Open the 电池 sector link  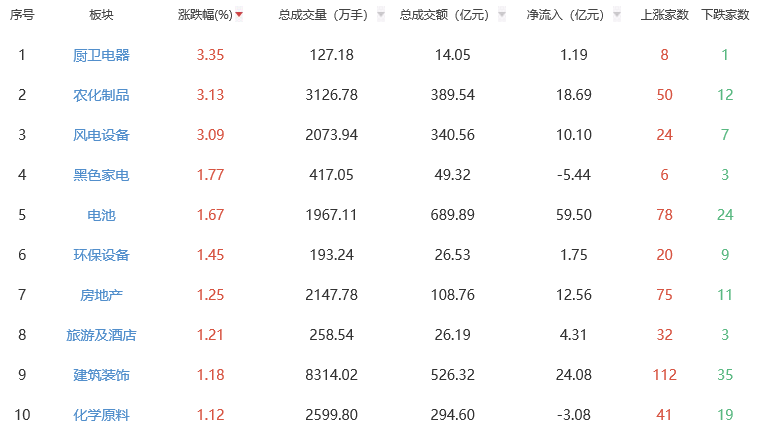[102, 215]
